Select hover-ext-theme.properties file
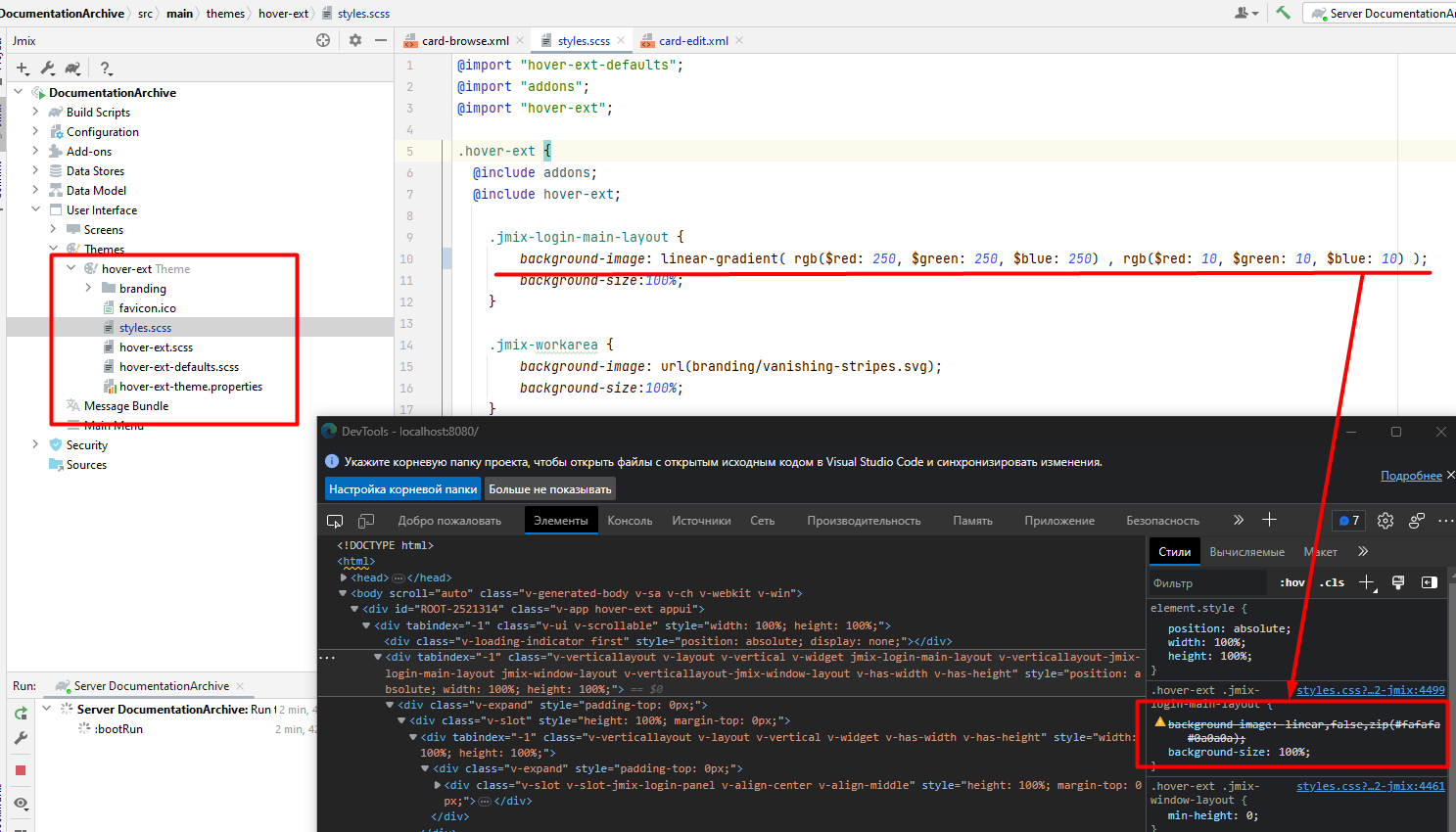Viewport: 1456px width, 832px height. pos(190,386)
